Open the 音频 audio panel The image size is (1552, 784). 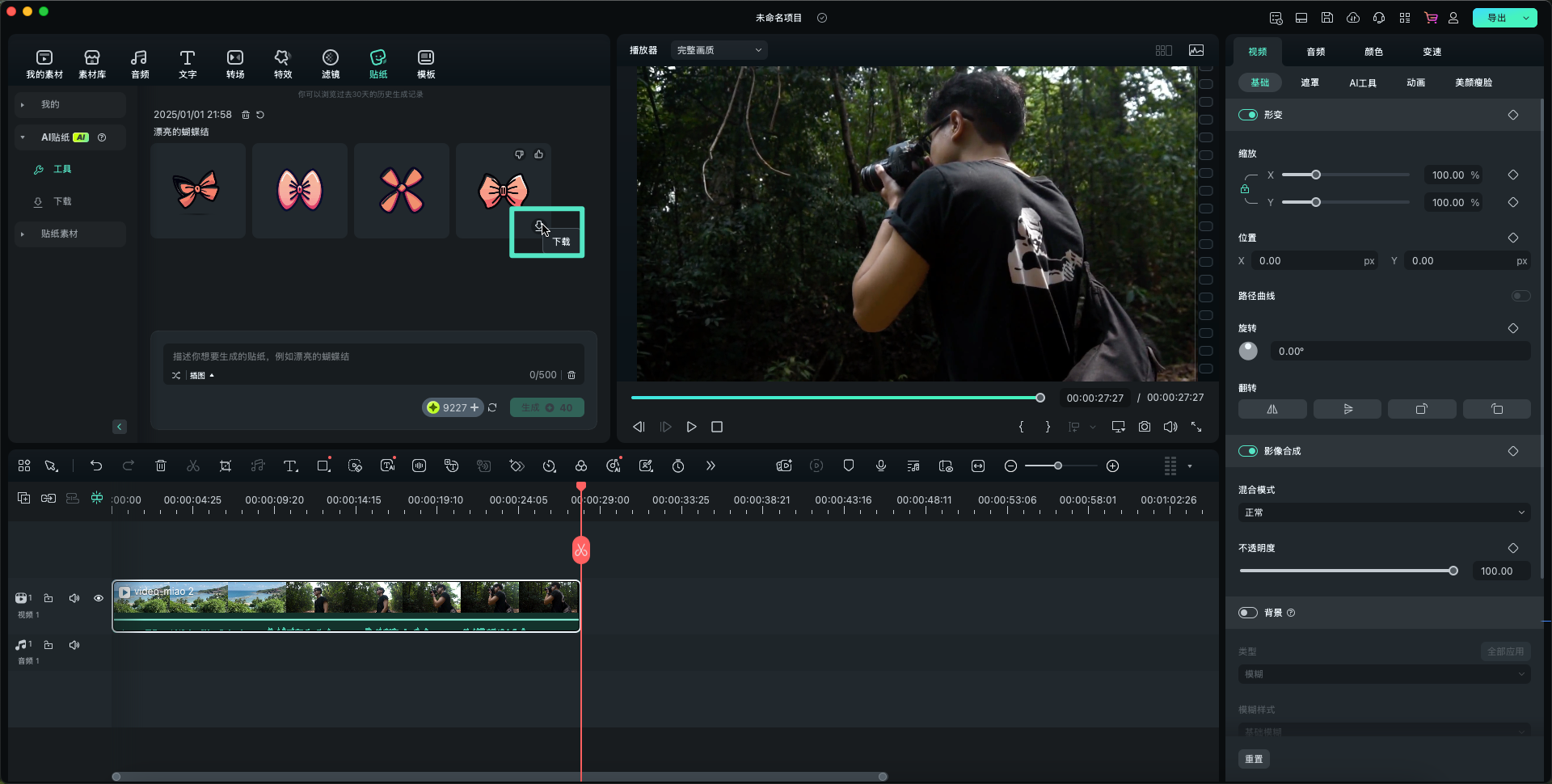[140, 64]
